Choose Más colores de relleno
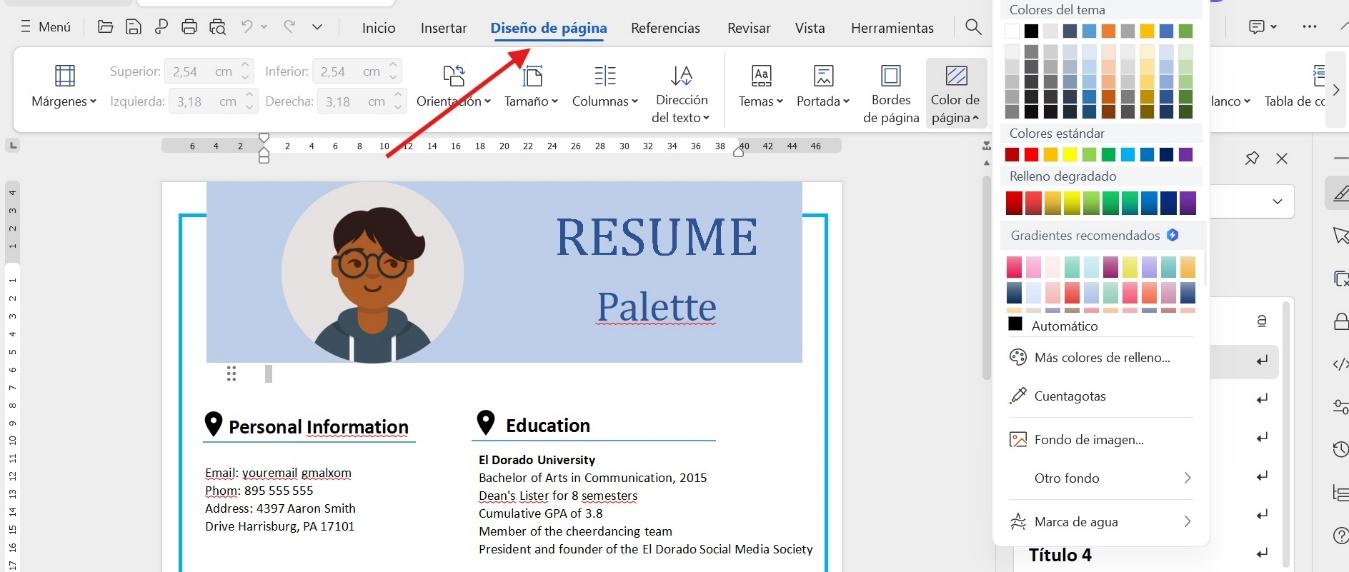The image size is (1349, 572). click(1100, 357)
